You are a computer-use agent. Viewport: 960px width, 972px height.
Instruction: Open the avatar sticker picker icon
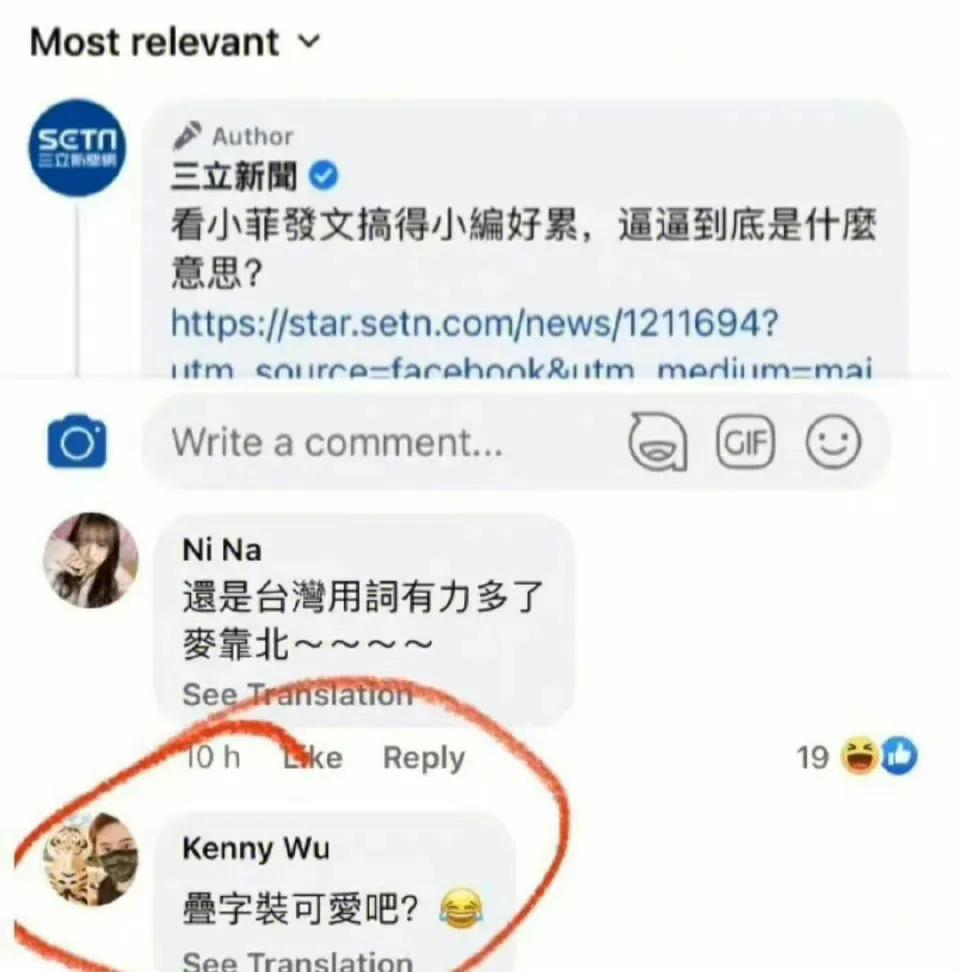pyautogui.click(x=658, y=442)
